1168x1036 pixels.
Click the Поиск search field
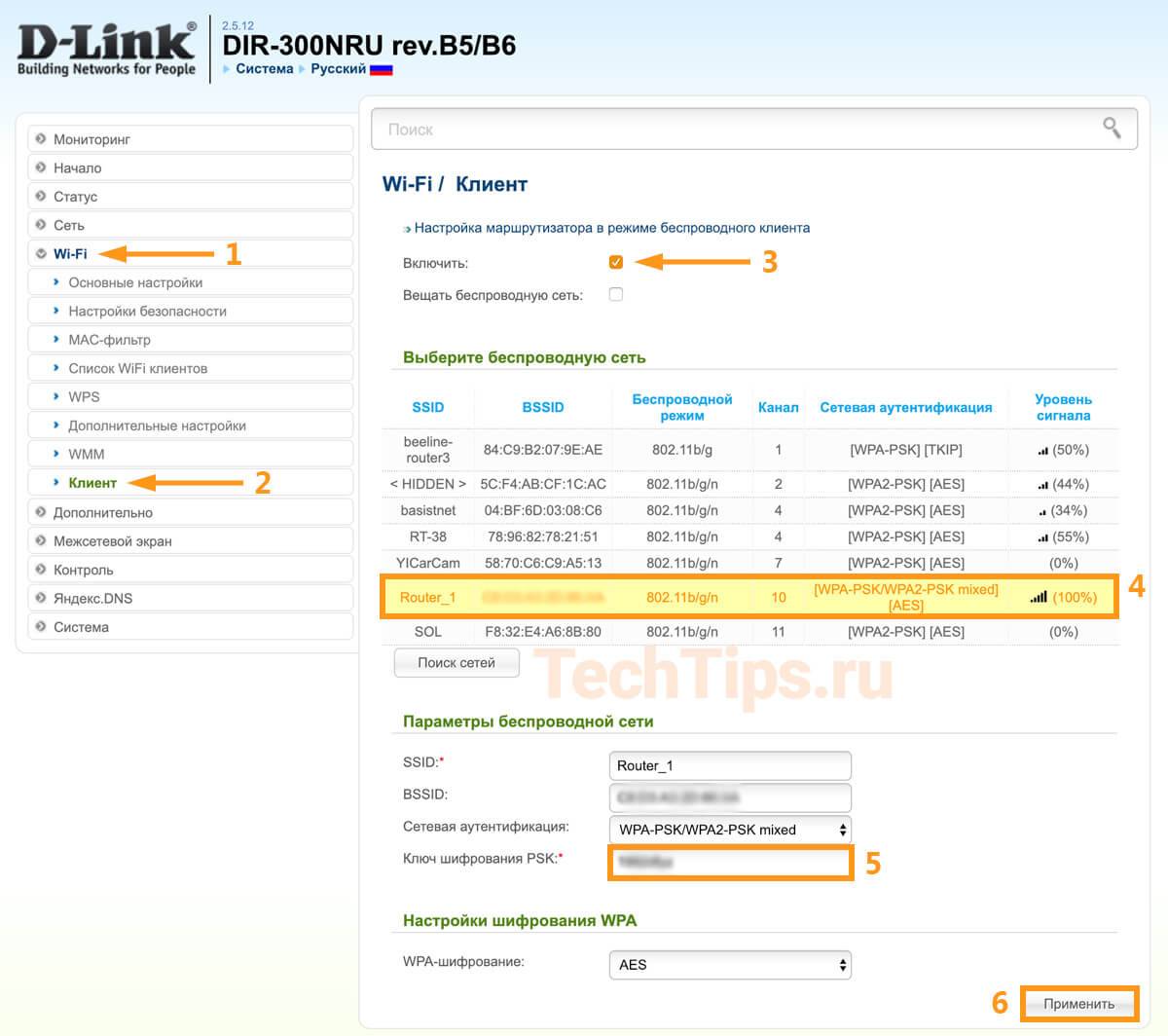click(x=754, y=129)
